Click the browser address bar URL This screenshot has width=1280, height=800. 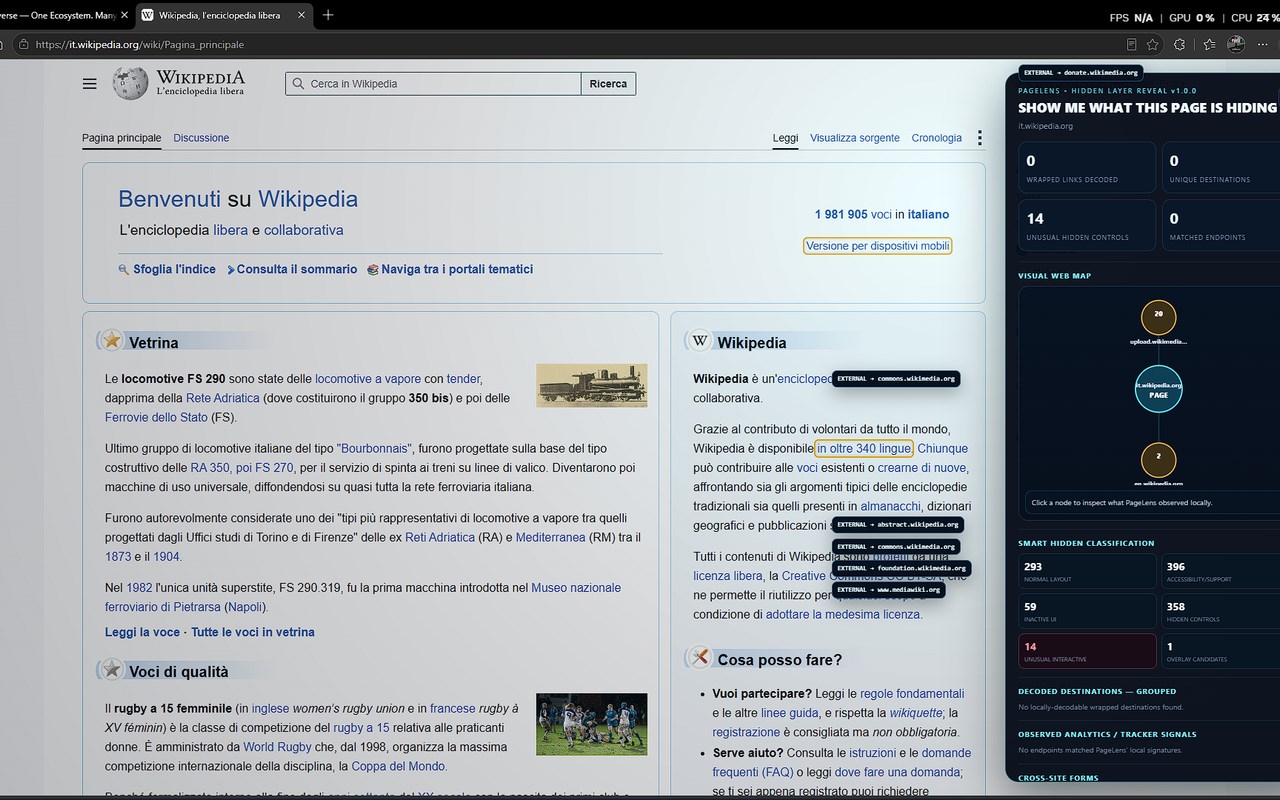(x=140, y=44)
